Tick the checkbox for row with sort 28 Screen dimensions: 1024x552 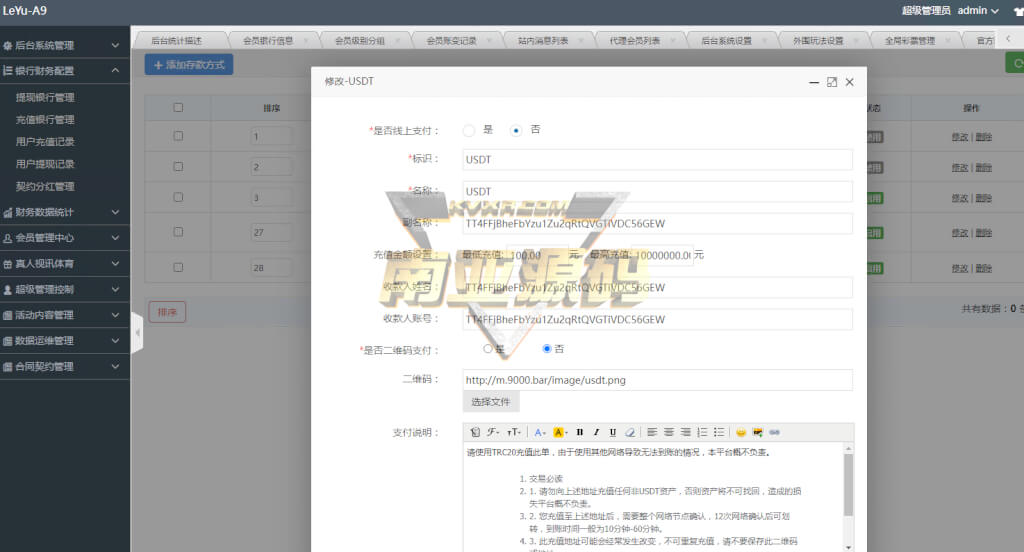pyautogui.click(x=178, y=267)
